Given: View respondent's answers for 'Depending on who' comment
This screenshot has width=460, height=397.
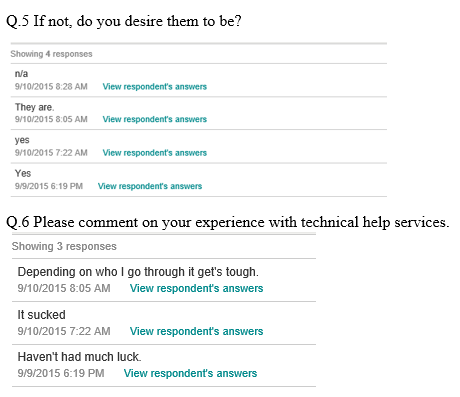Looking at the screenshot, I should [x=196, y=288].
